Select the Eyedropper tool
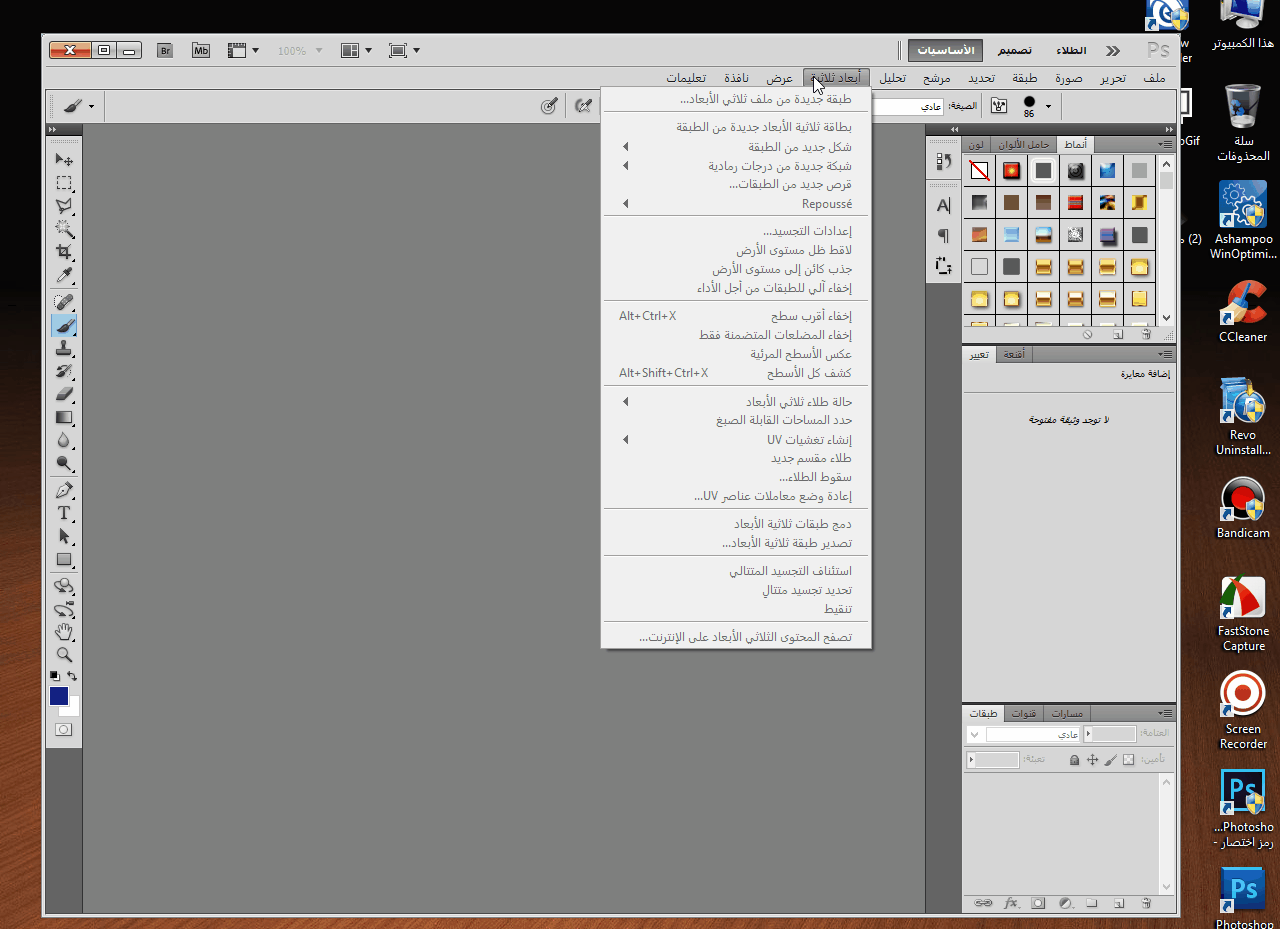This screenshot has width=1280, height=929. 64,276
